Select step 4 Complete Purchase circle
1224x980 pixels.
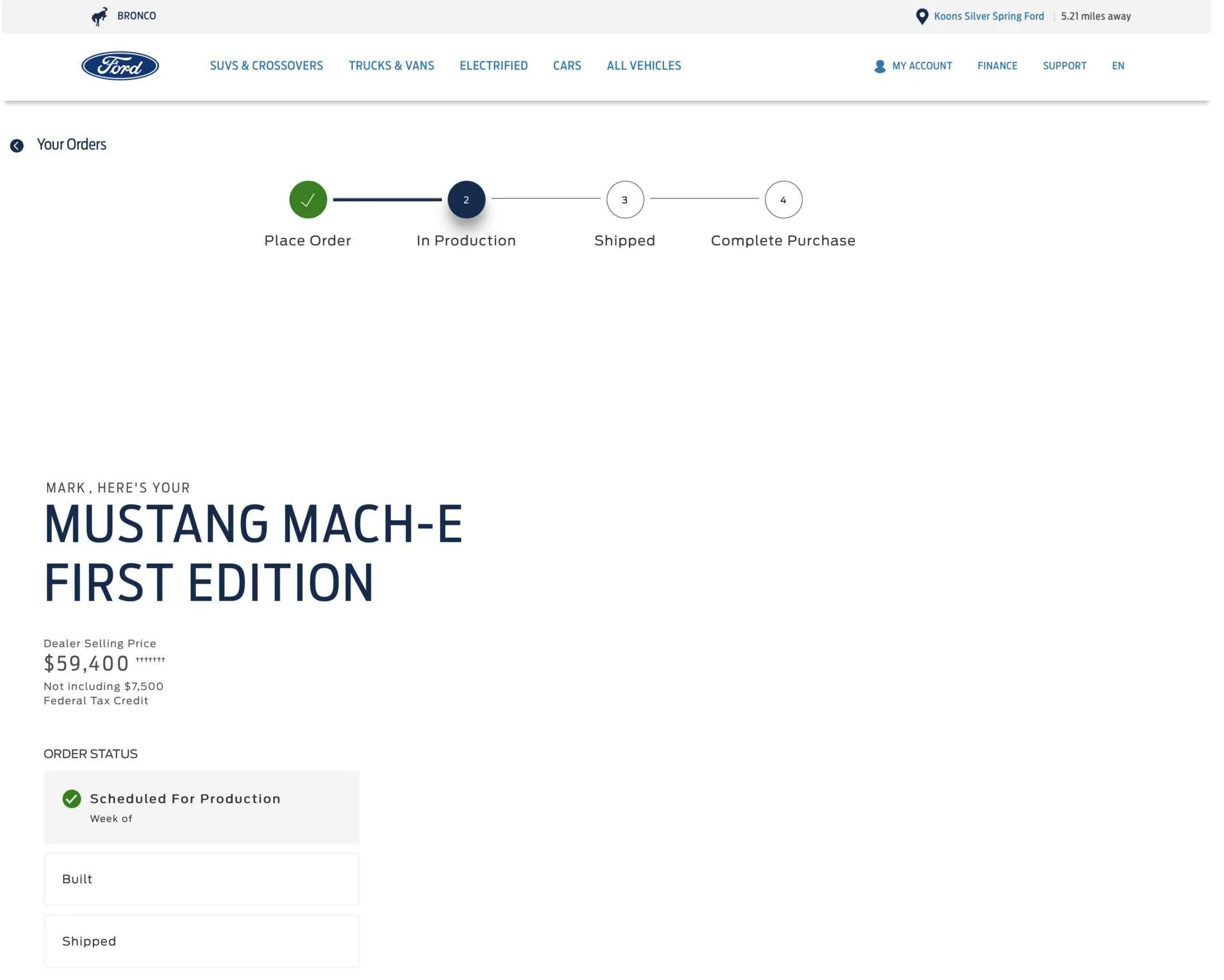tap(783, 200)
